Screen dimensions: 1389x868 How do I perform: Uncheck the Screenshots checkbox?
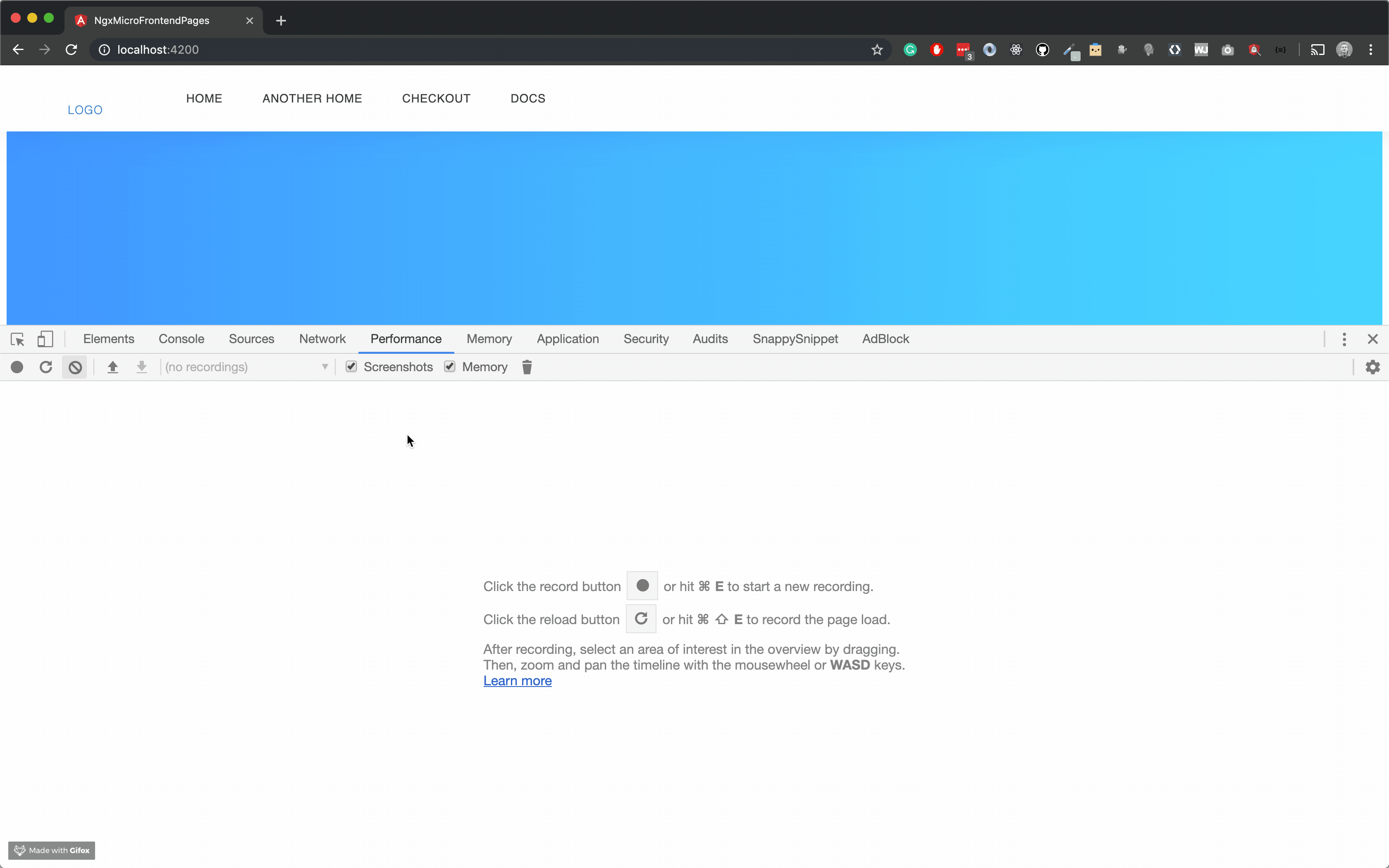[351, 366]
